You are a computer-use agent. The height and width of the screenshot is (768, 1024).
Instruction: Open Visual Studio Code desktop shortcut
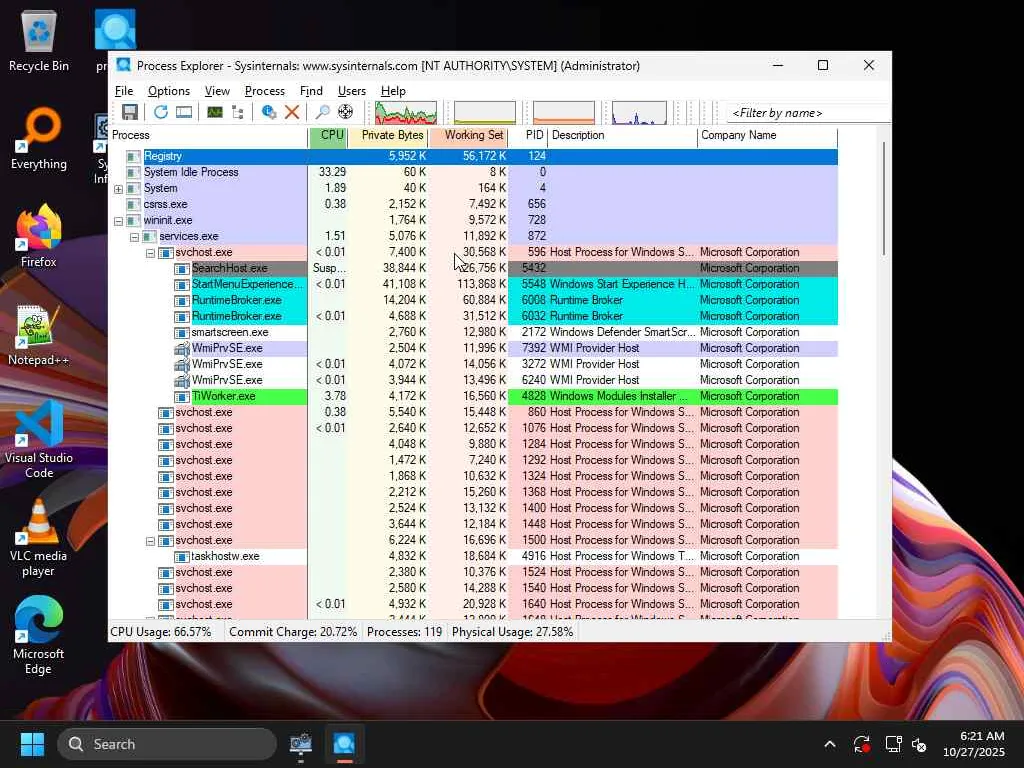pos(39,440)
